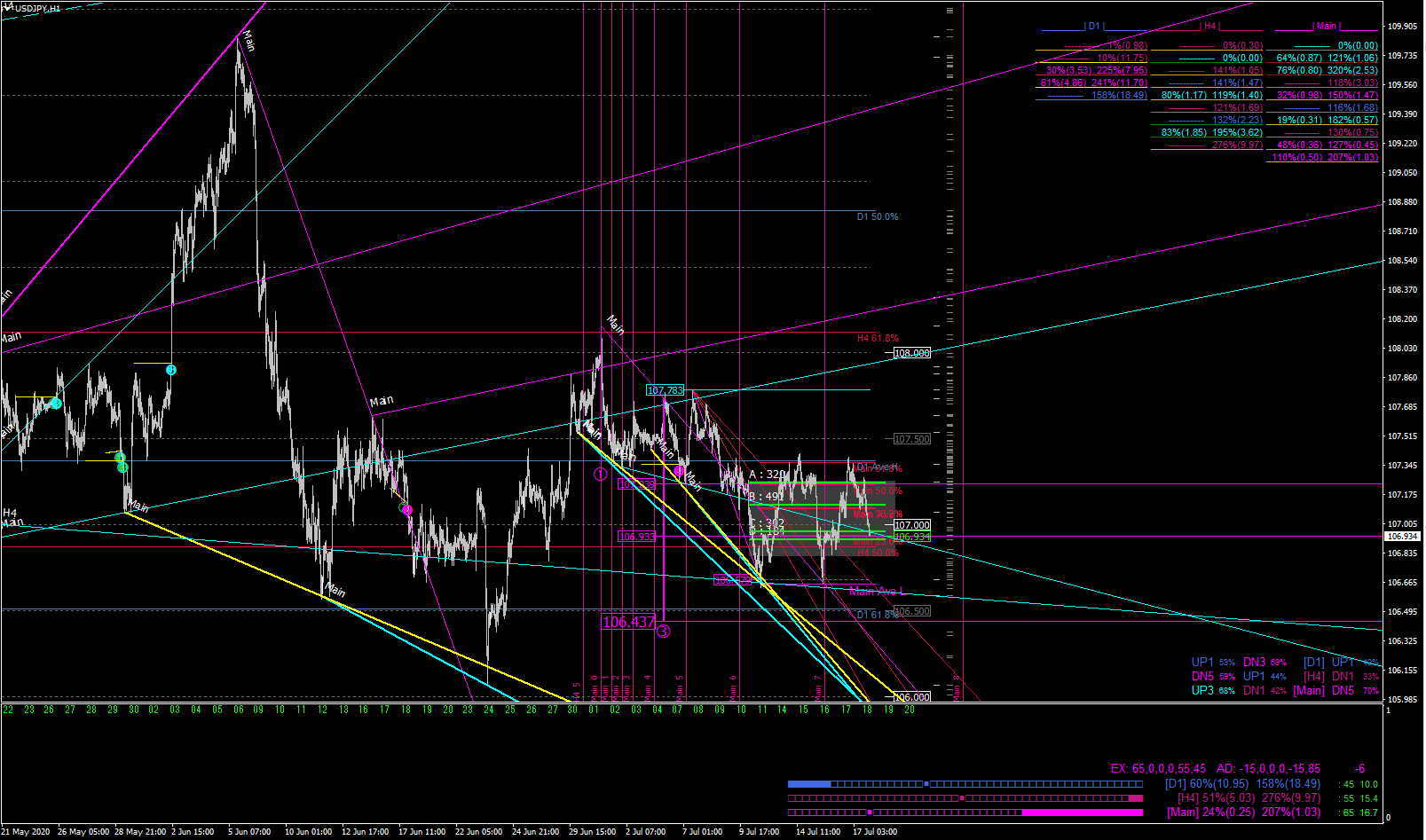1426x840 pixels.
Task: Click the USDJPY,H1 chart title
Action: click(37, 8)
